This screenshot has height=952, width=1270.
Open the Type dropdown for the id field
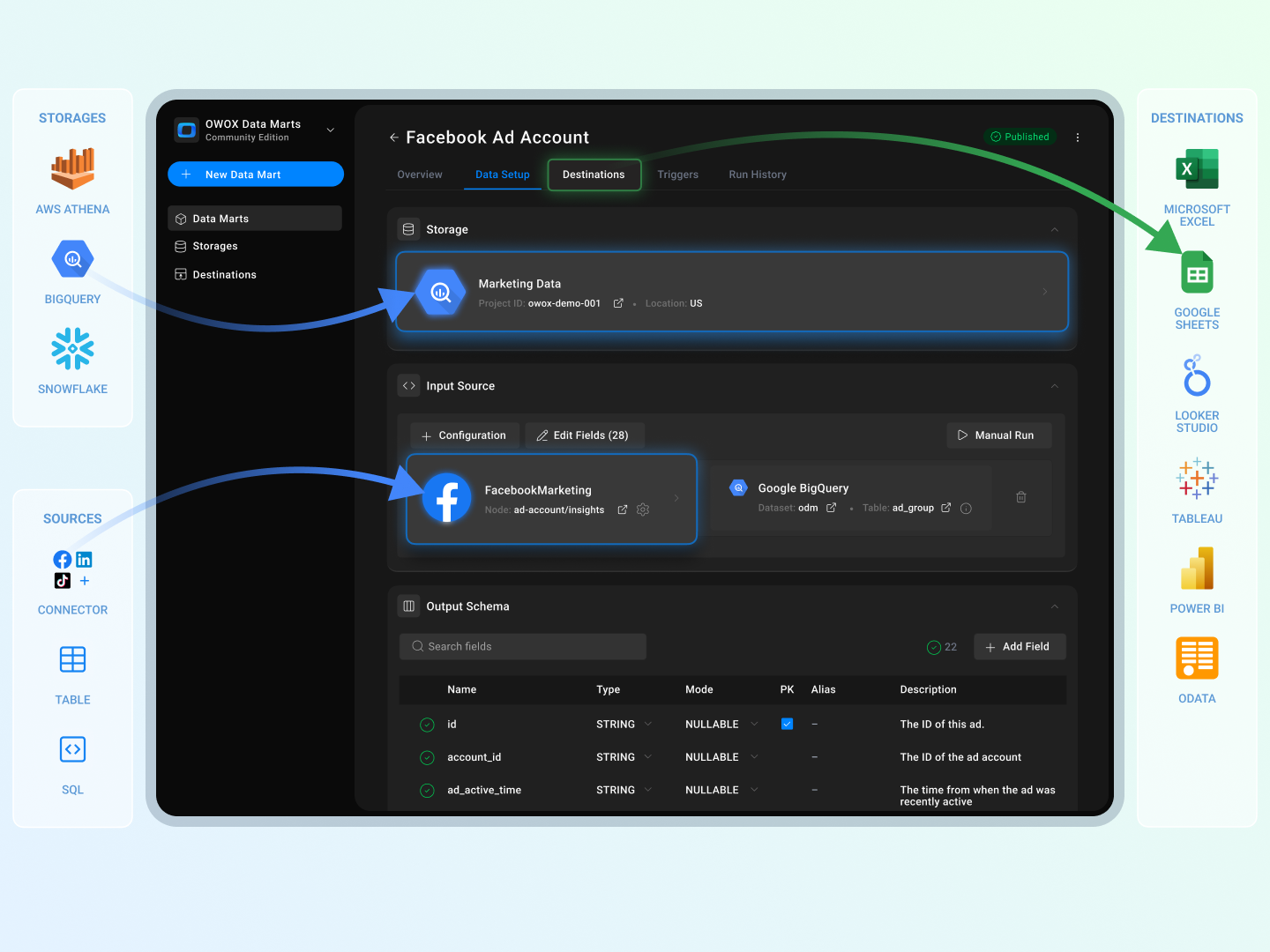pos(646,724)
